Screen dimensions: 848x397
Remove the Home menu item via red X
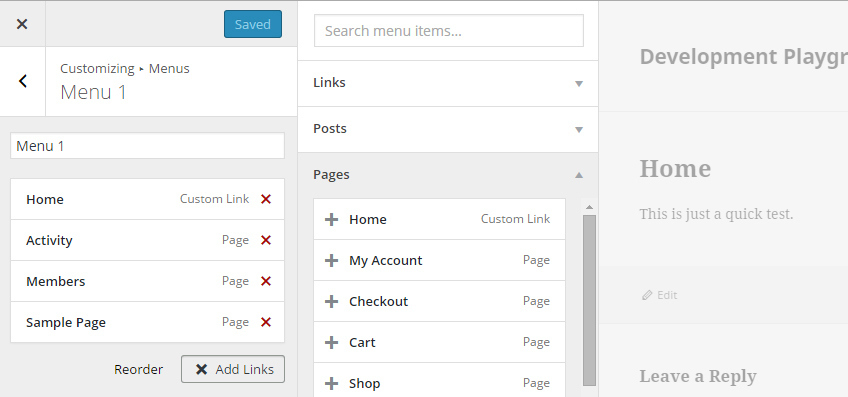tap(266, 199)
